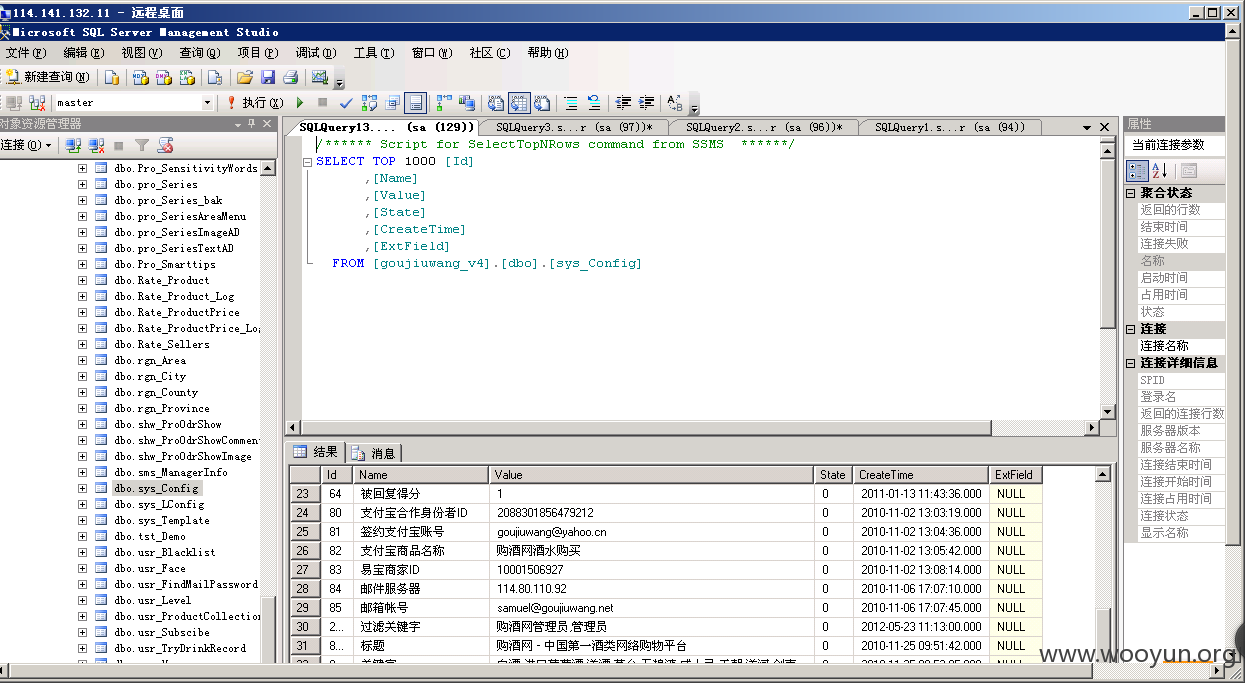Viewport: 1245px width, 683px height.
Task: Click the 114.80.110.92 mail server cell
Action: click(x=652, y=589)
